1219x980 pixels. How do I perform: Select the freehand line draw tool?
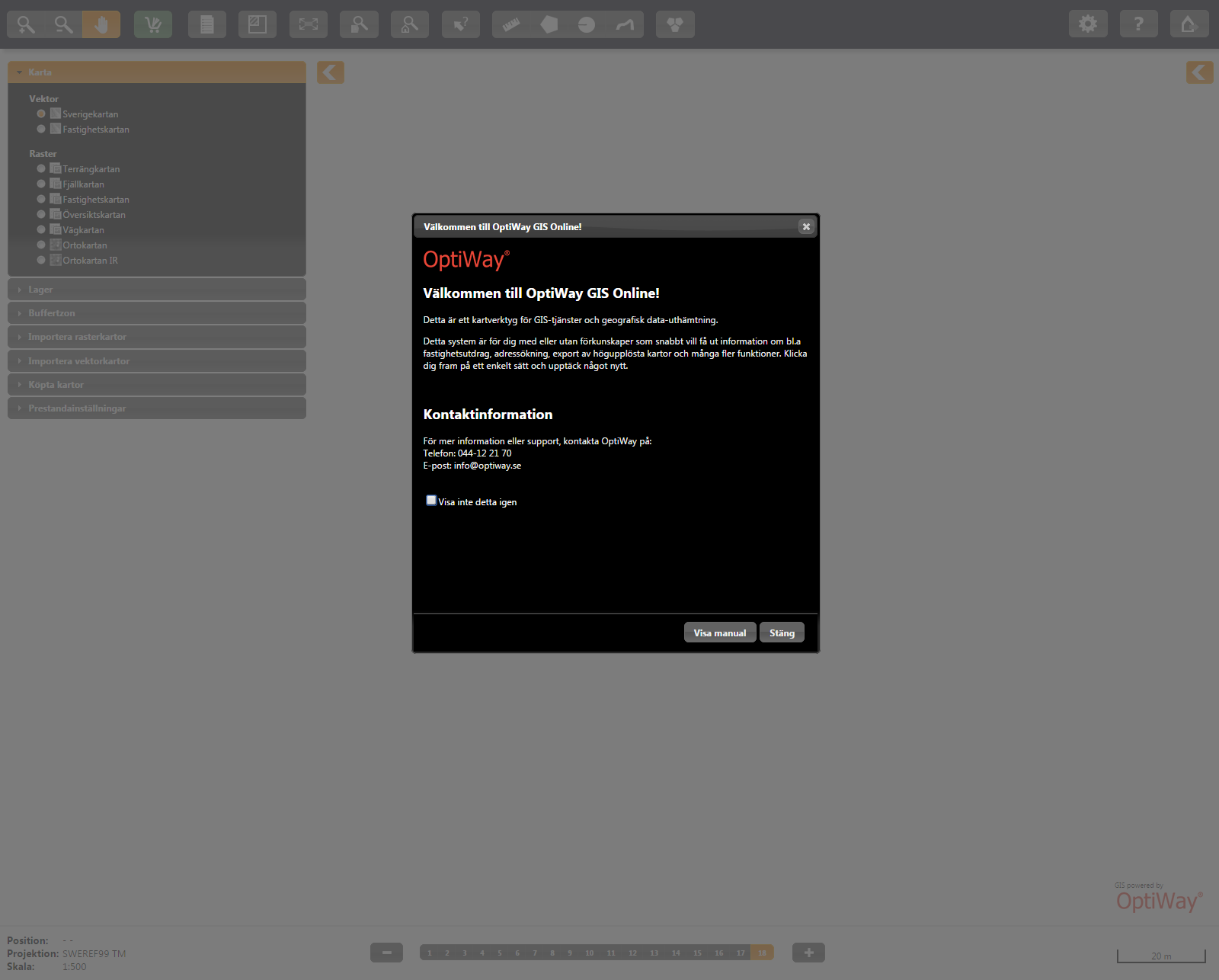pyautogui.click(x=625, y=24)
